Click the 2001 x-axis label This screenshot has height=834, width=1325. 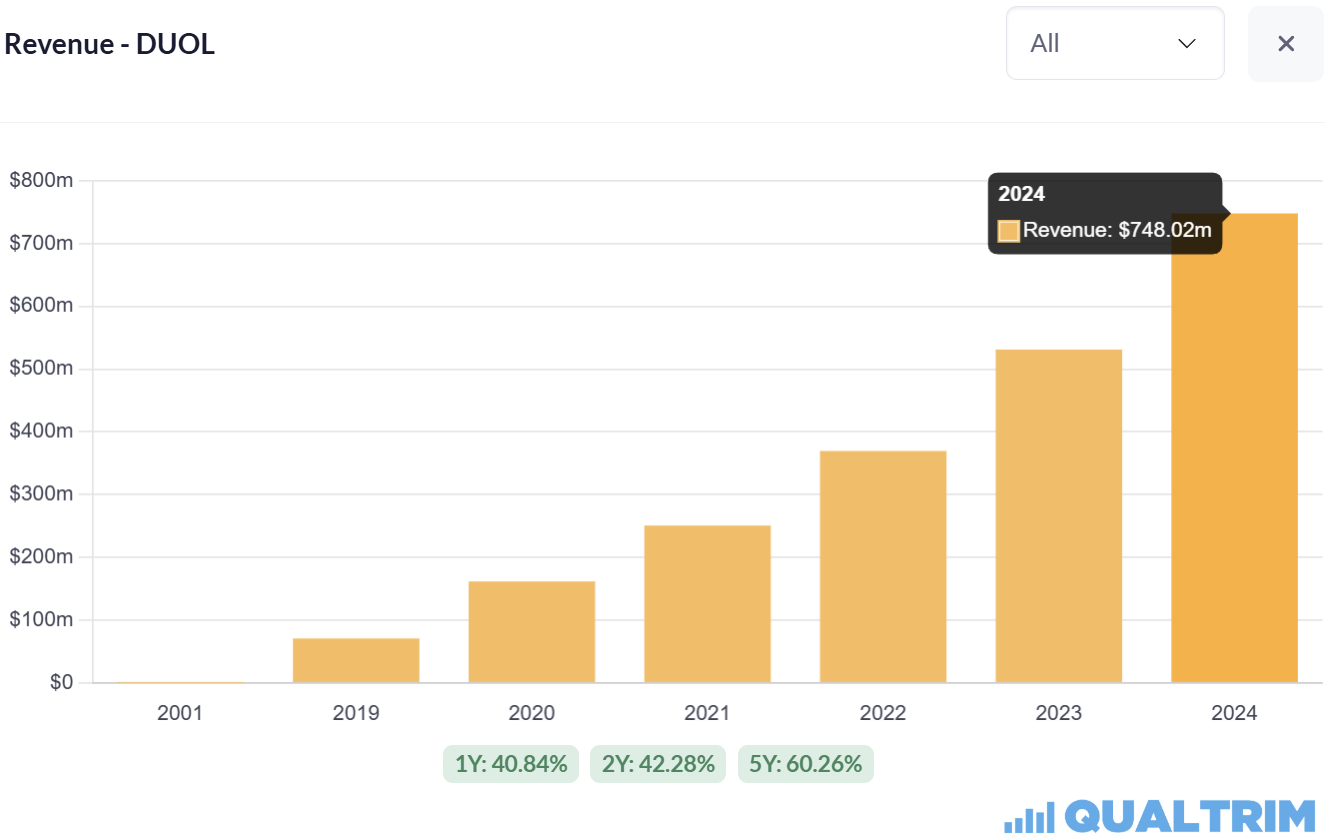click(x=180, y=713)
